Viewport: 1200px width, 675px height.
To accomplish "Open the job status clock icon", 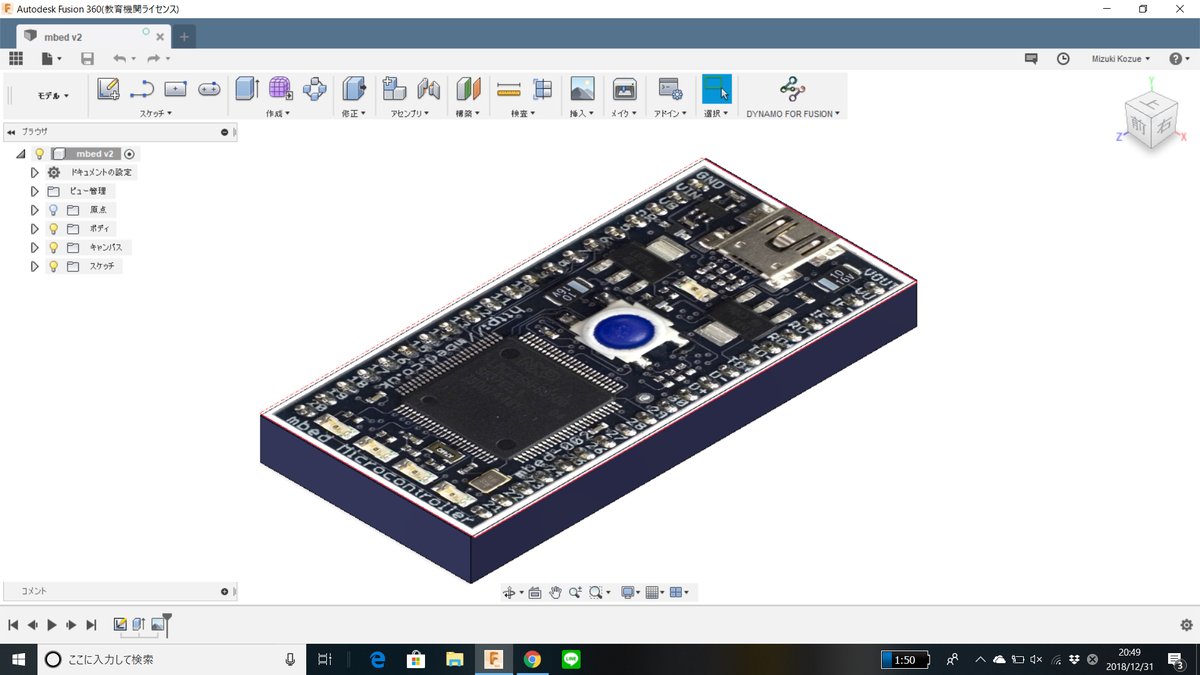I will point(1063,59).
